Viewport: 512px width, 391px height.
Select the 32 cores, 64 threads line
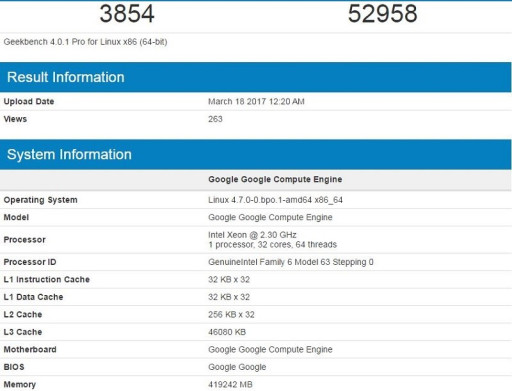(273, 245)
